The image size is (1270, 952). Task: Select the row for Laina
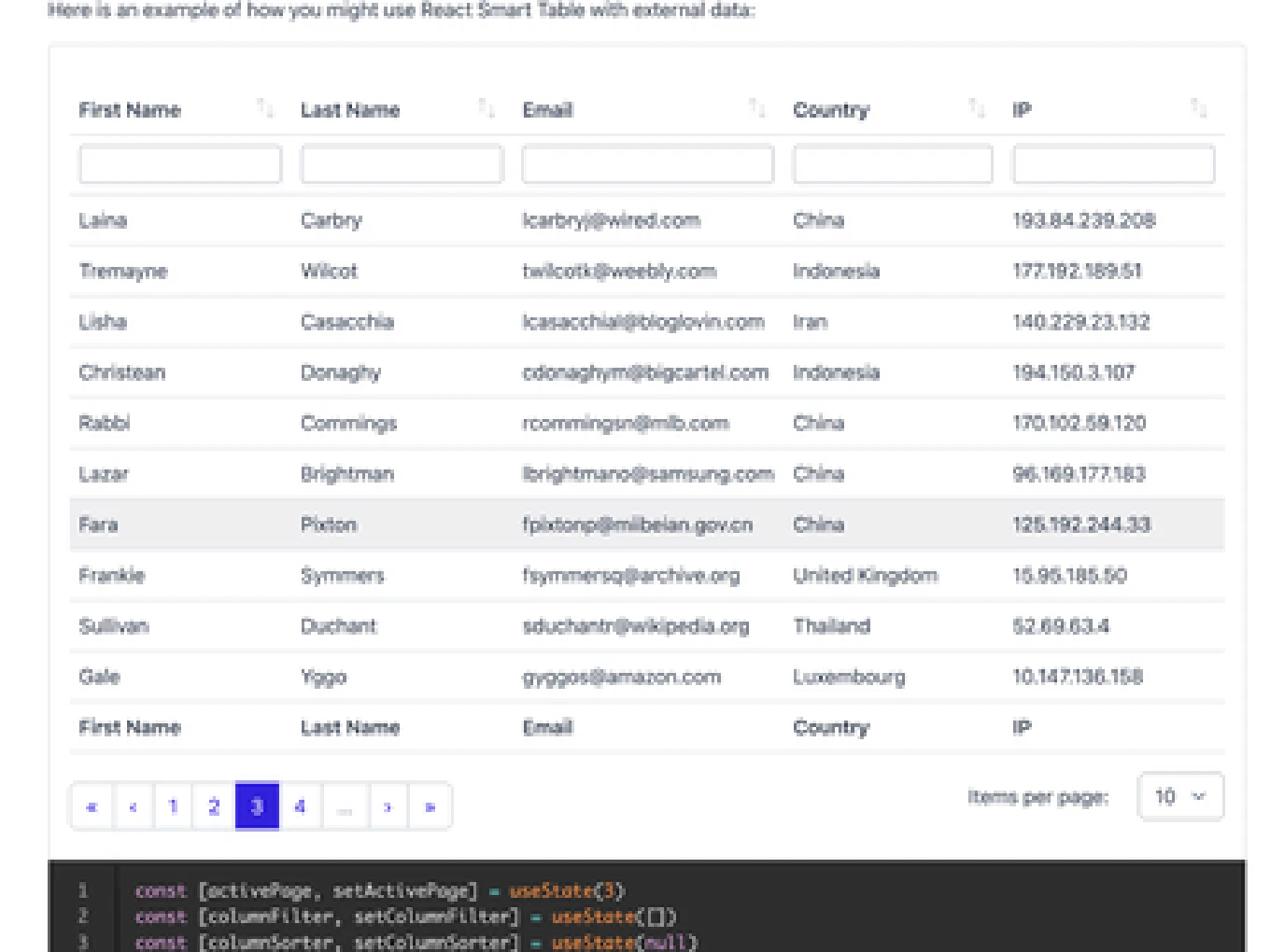tap(646, 220)
